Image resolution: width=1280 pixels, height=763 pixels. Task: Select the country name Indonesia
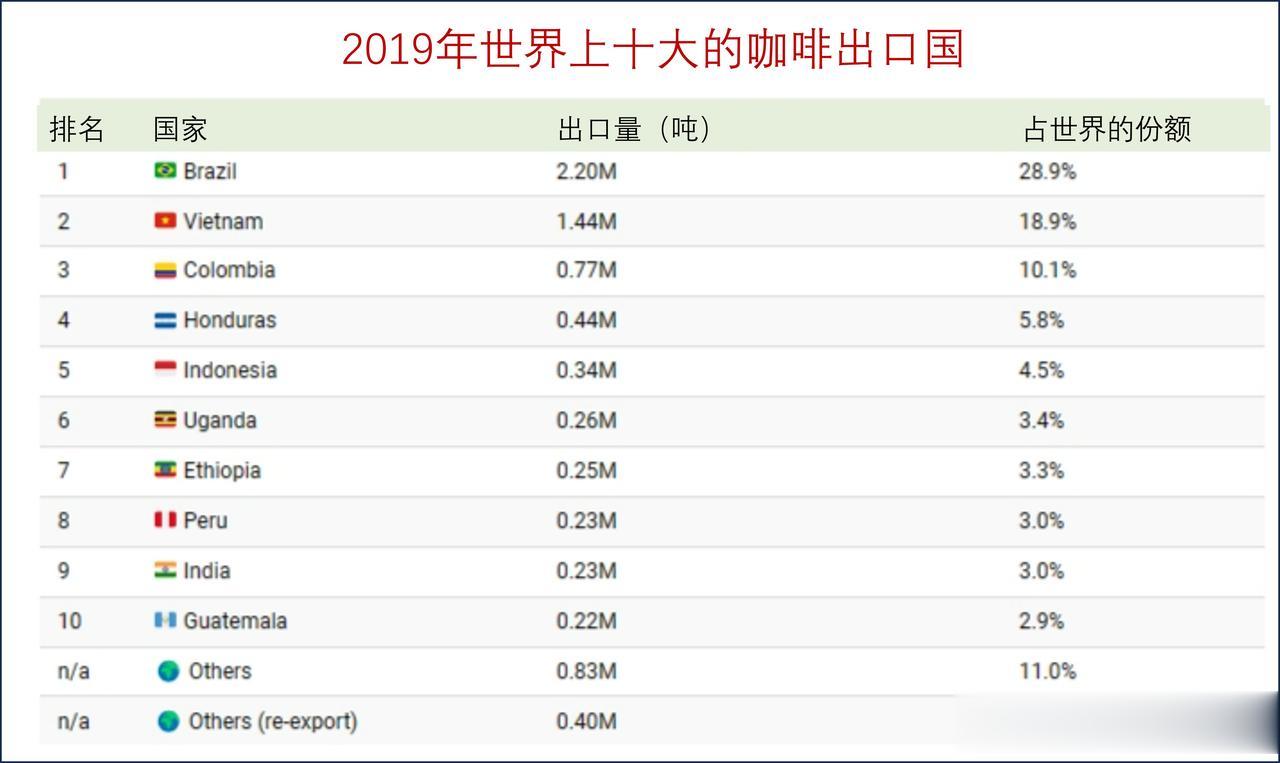pos(230,370)
